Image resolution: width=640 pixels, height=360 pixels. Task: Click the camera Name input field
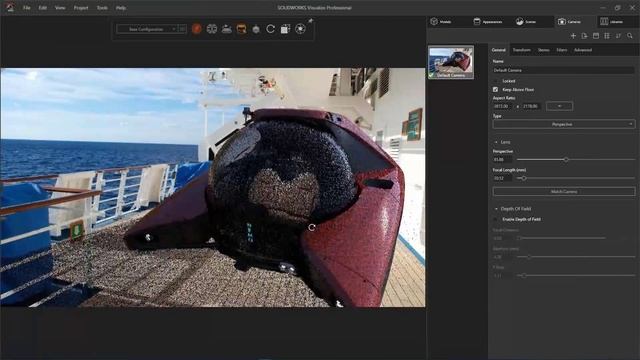(x=563, y=70)
